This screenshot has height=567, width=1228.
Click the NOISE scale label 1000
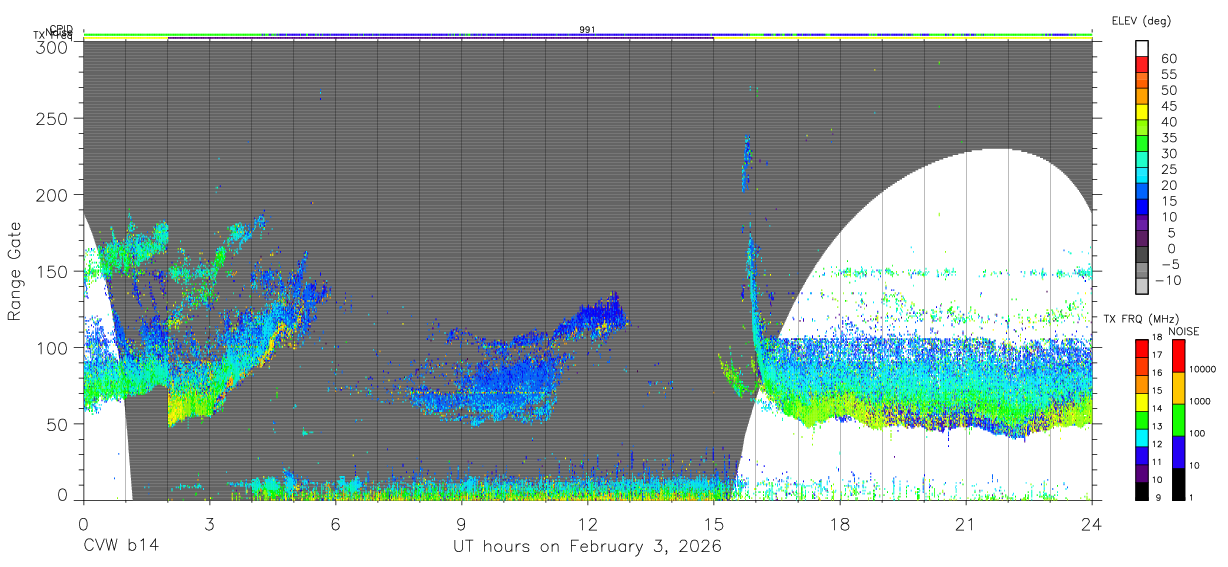[x=1200, y=401]
